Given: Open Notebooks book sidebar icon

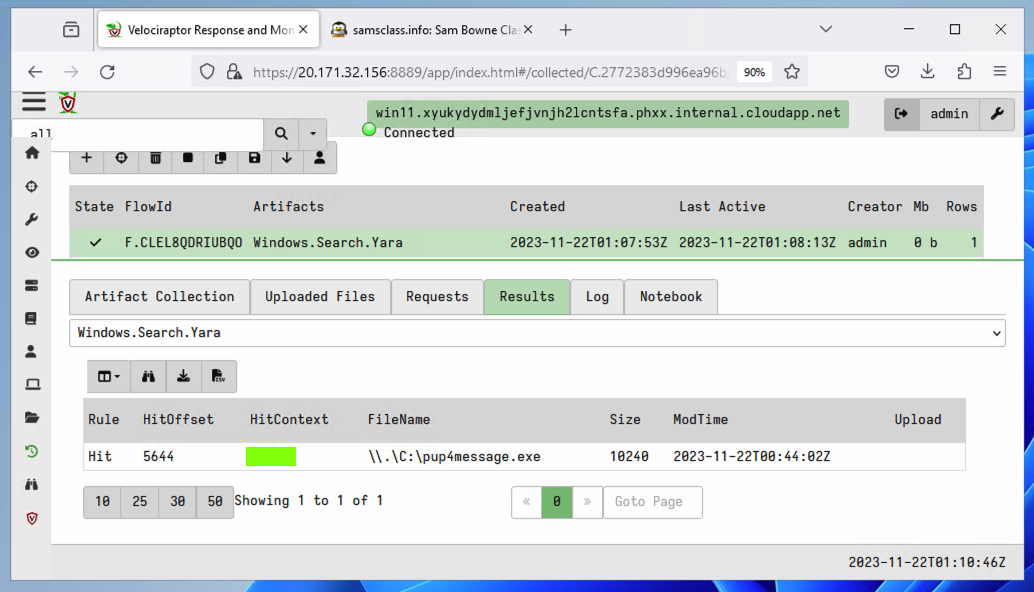Looking at the screenshot, I should click(32, 318).
